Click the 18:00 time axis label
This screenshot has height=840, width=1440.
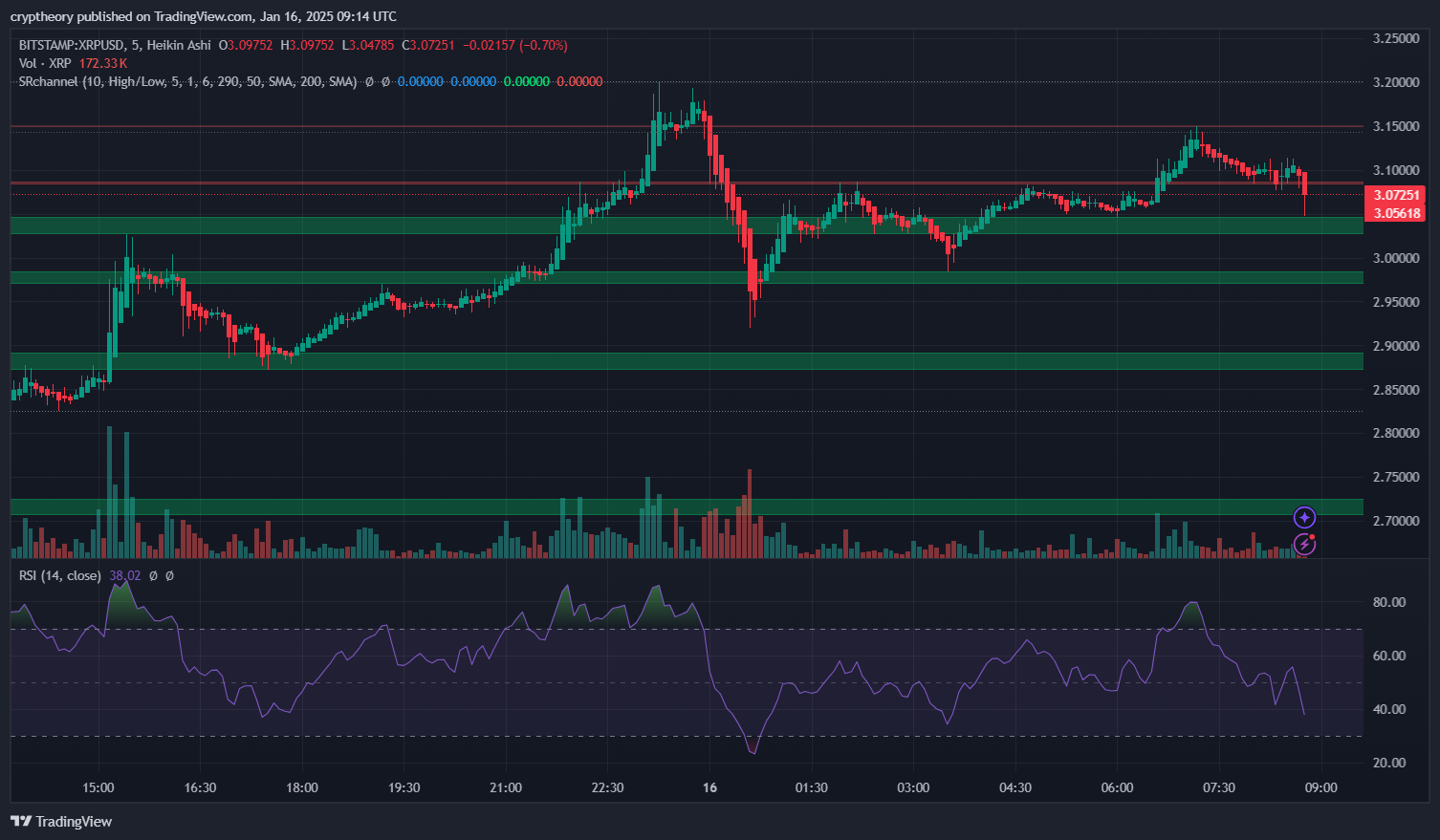point(302,787)
